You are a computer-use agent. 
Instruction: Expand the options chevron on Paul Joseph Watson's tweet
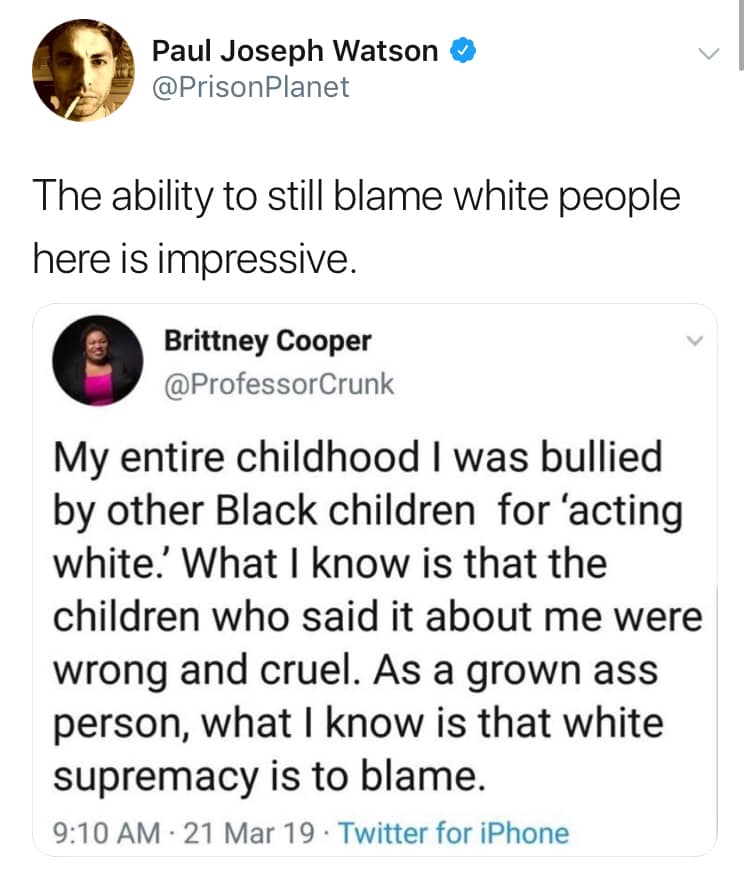click(708, 53)
